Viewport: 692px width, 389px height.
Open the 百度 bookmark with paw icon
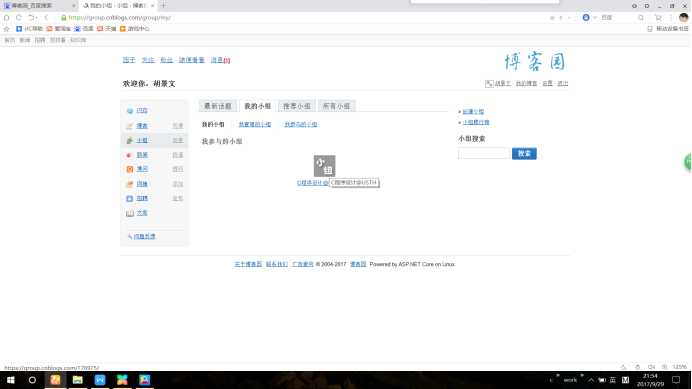[x=84, y=29]
